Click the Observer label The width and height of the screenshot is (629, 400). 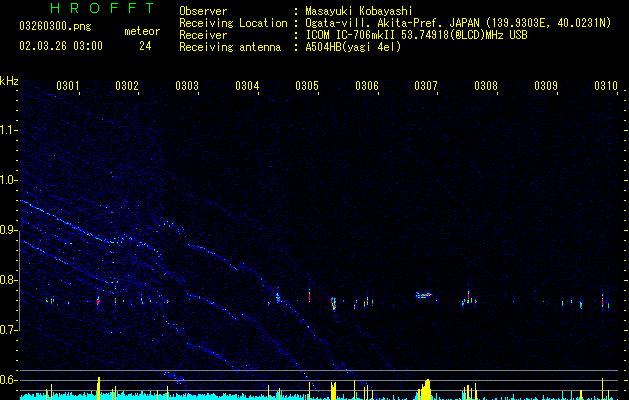(x=203, y=11)
